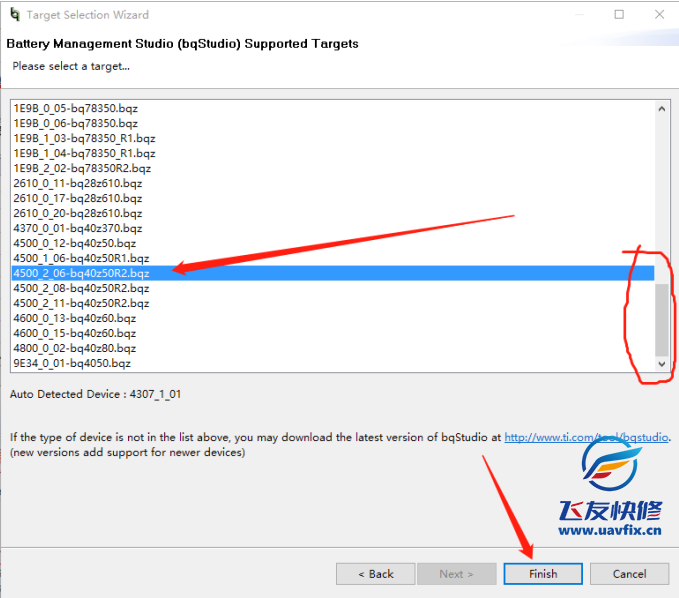Click the scrollbar up arrow
This screenshot has height=598, width=679.
coord(661,108)
